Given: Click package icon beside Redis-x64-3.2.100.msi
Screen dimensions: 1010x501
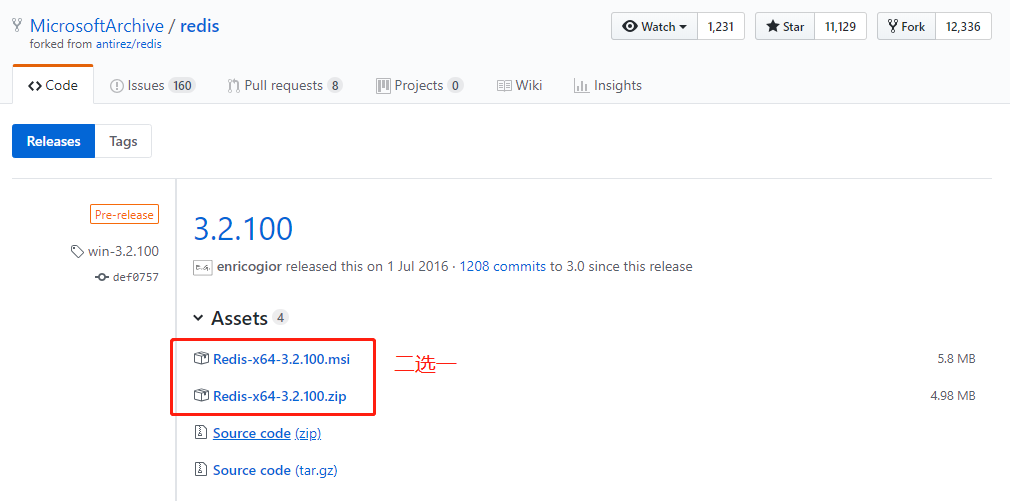Looking at the screenshot, I should coord(202,358).
